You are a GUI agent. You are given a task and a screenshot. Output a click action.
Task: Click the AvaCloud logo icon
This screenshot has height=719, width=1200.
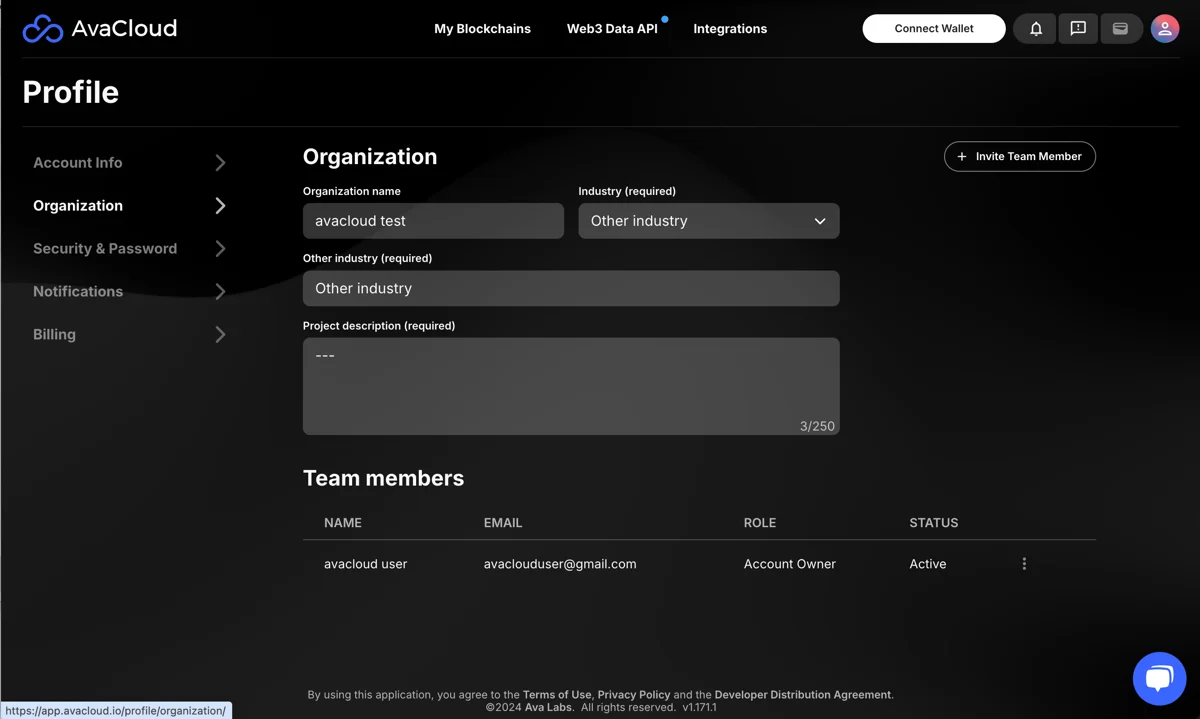click(43, 29)
